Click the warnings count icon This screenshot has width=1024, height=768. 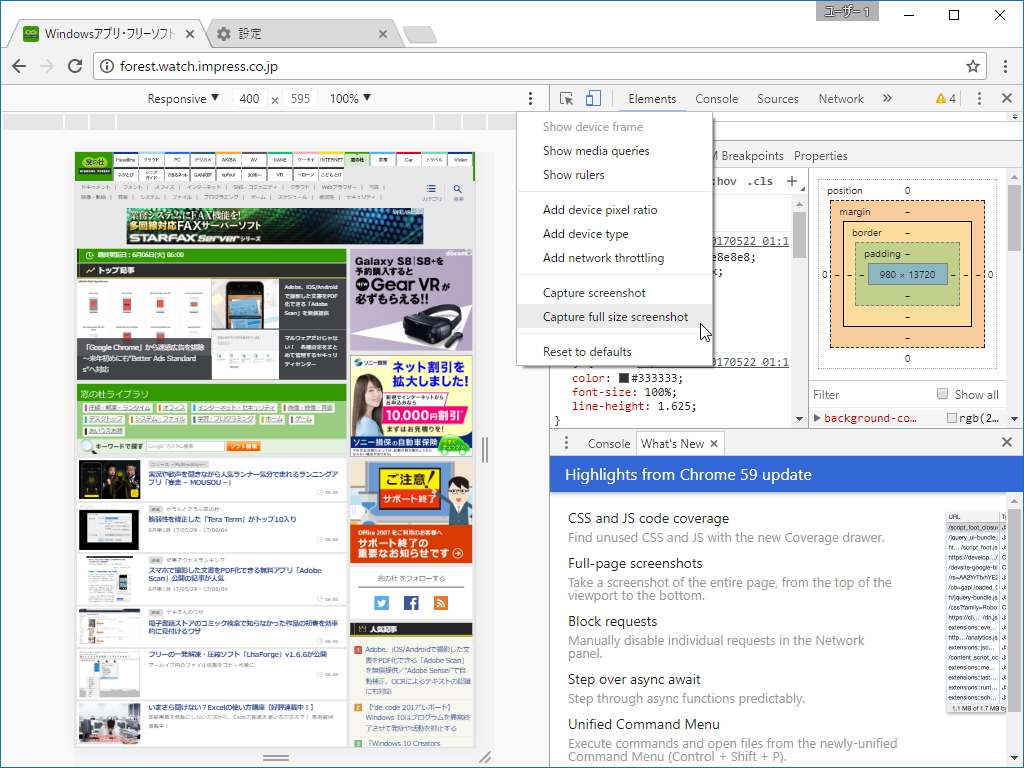pyautogui.click(x=946, y=99)
